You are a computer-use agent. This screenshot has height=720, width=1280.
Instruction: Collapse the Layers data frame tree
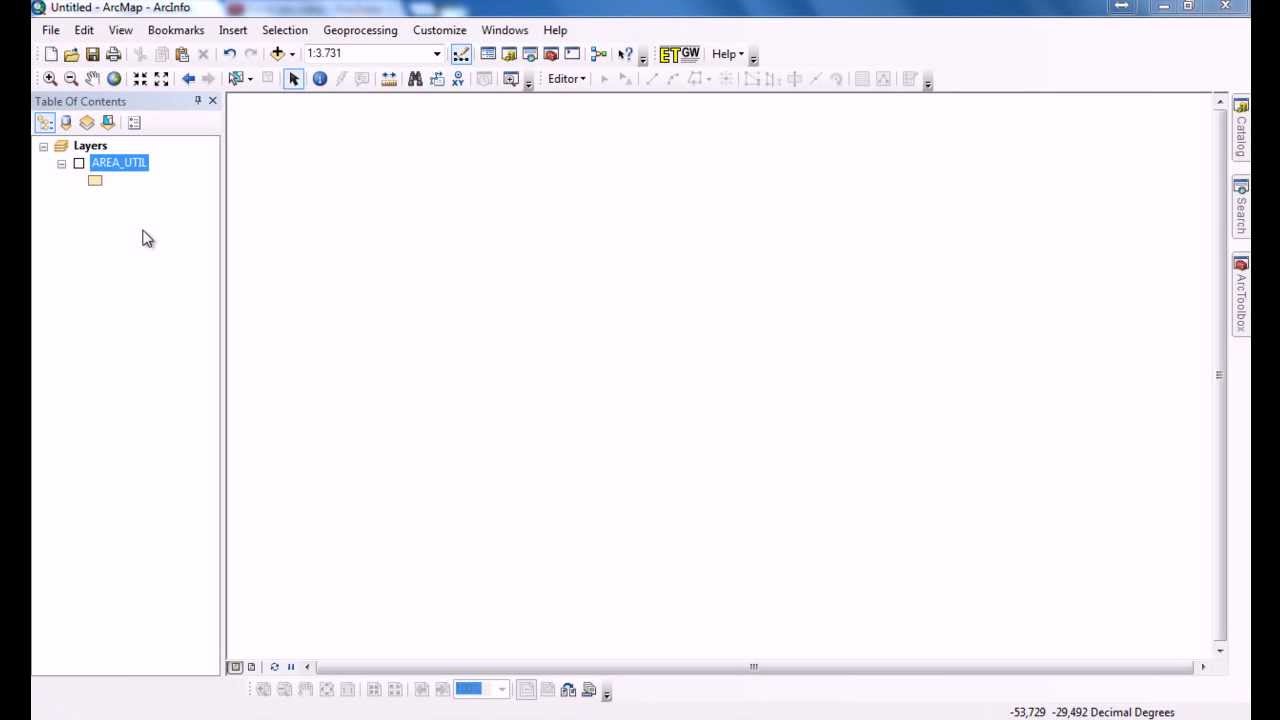coord(44,146)
